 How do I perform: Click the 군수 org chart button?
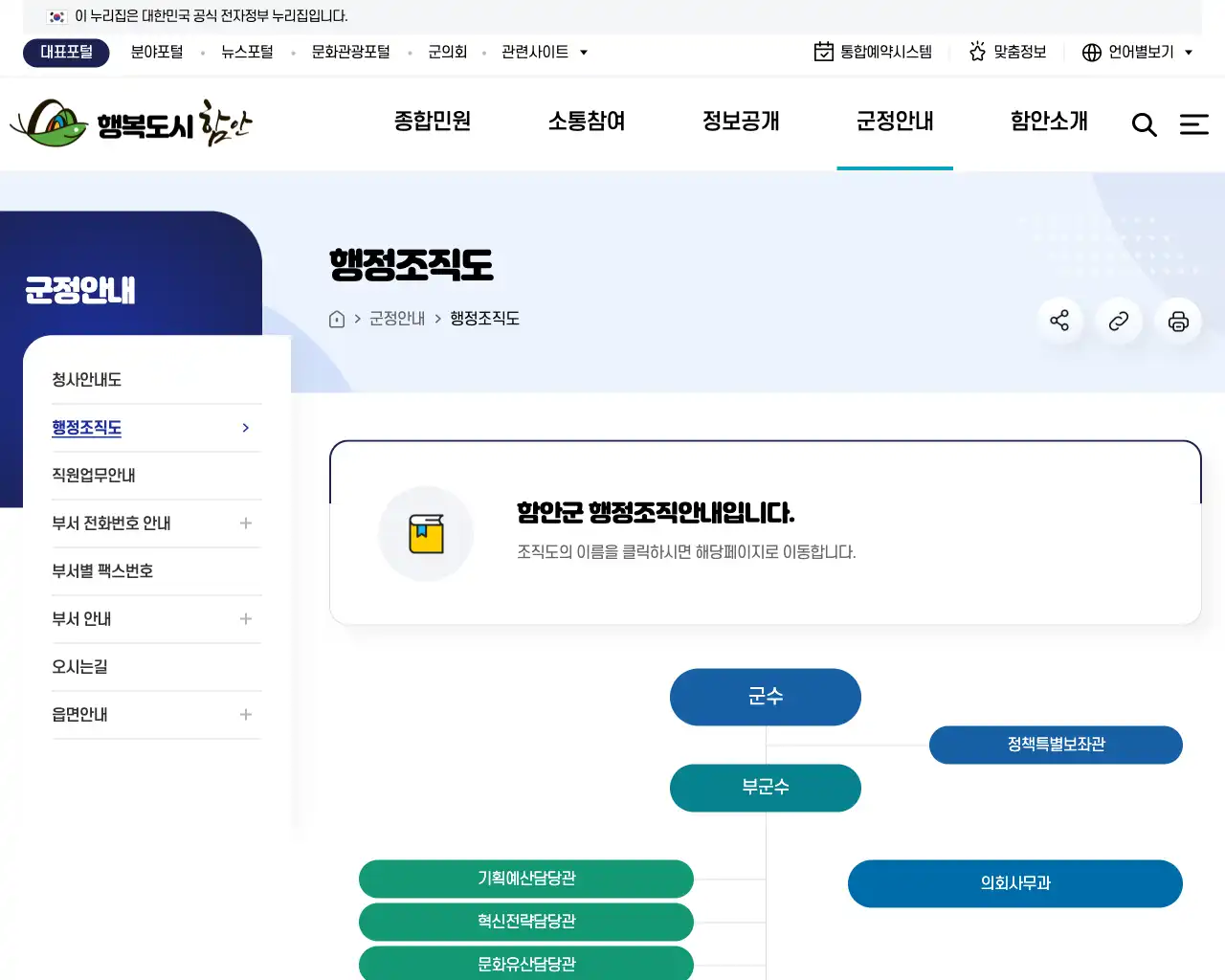765,697
